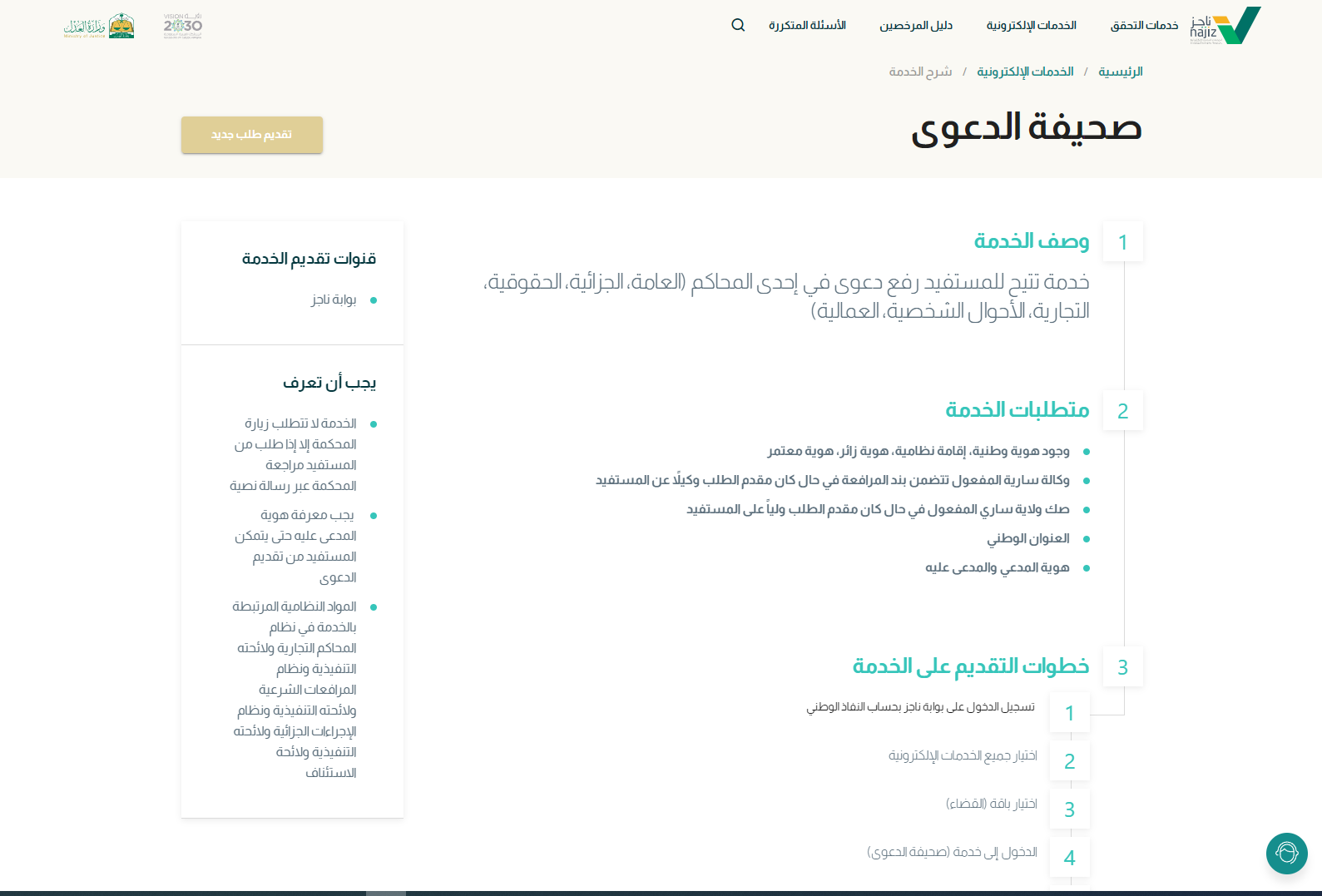Select step 2 number box
The width and height of the screenshot is (1322, 896).
(x=1070, y=761)
